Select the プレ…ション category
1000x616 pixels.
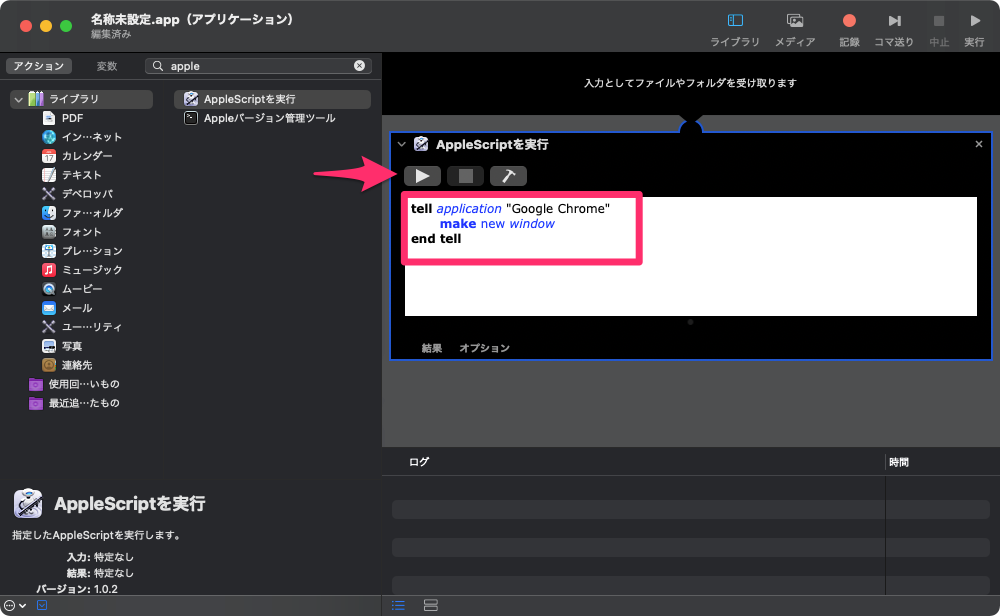pyautogui.click(x=82, y=251)
